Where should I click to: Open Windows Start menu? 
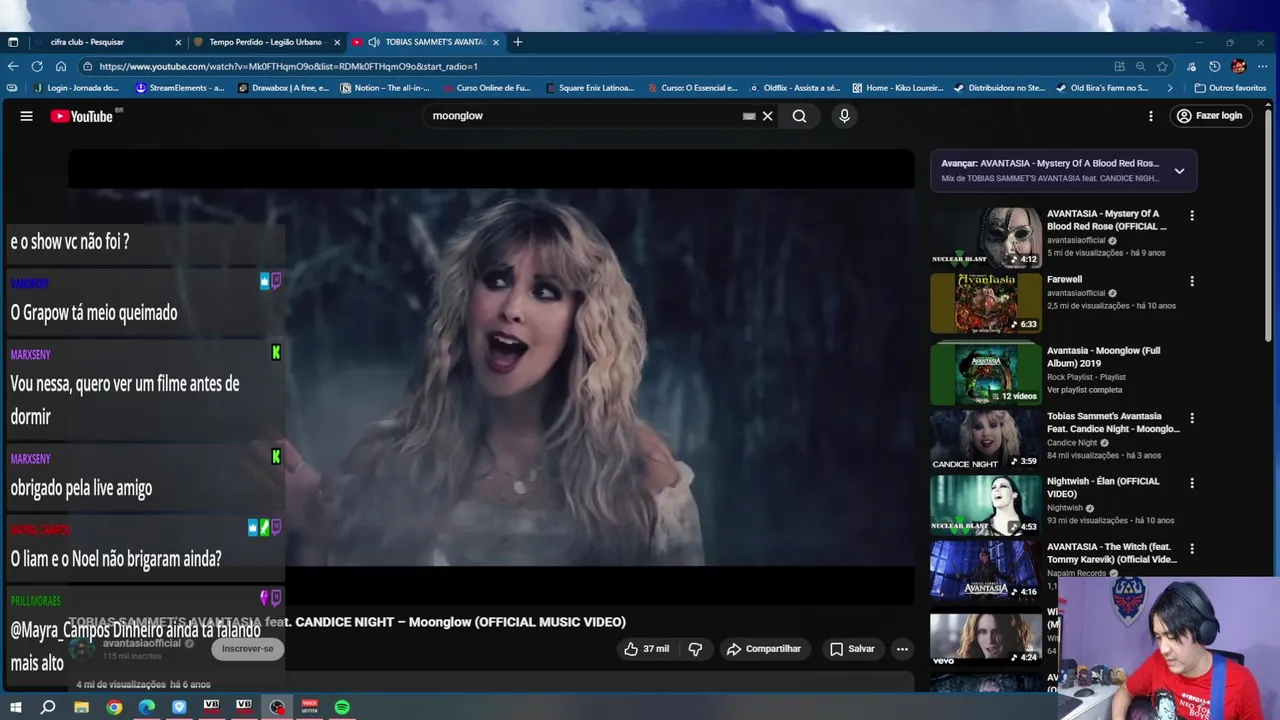pyautogui.click(x=15, y=707)
